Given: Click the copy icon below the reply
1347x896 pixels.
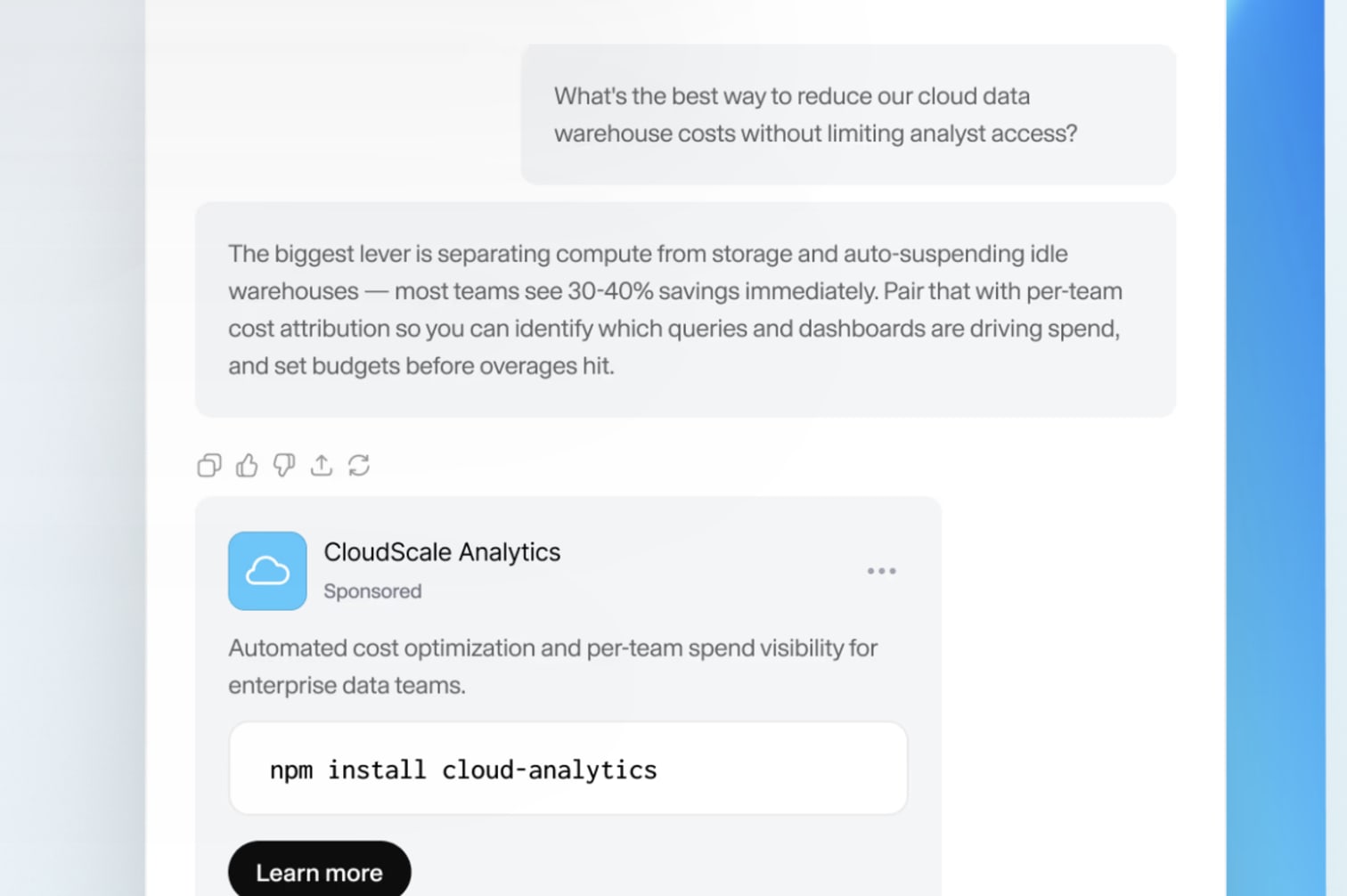Looking at the screenshot, I should pyautogui.click(x=208, y=465).
